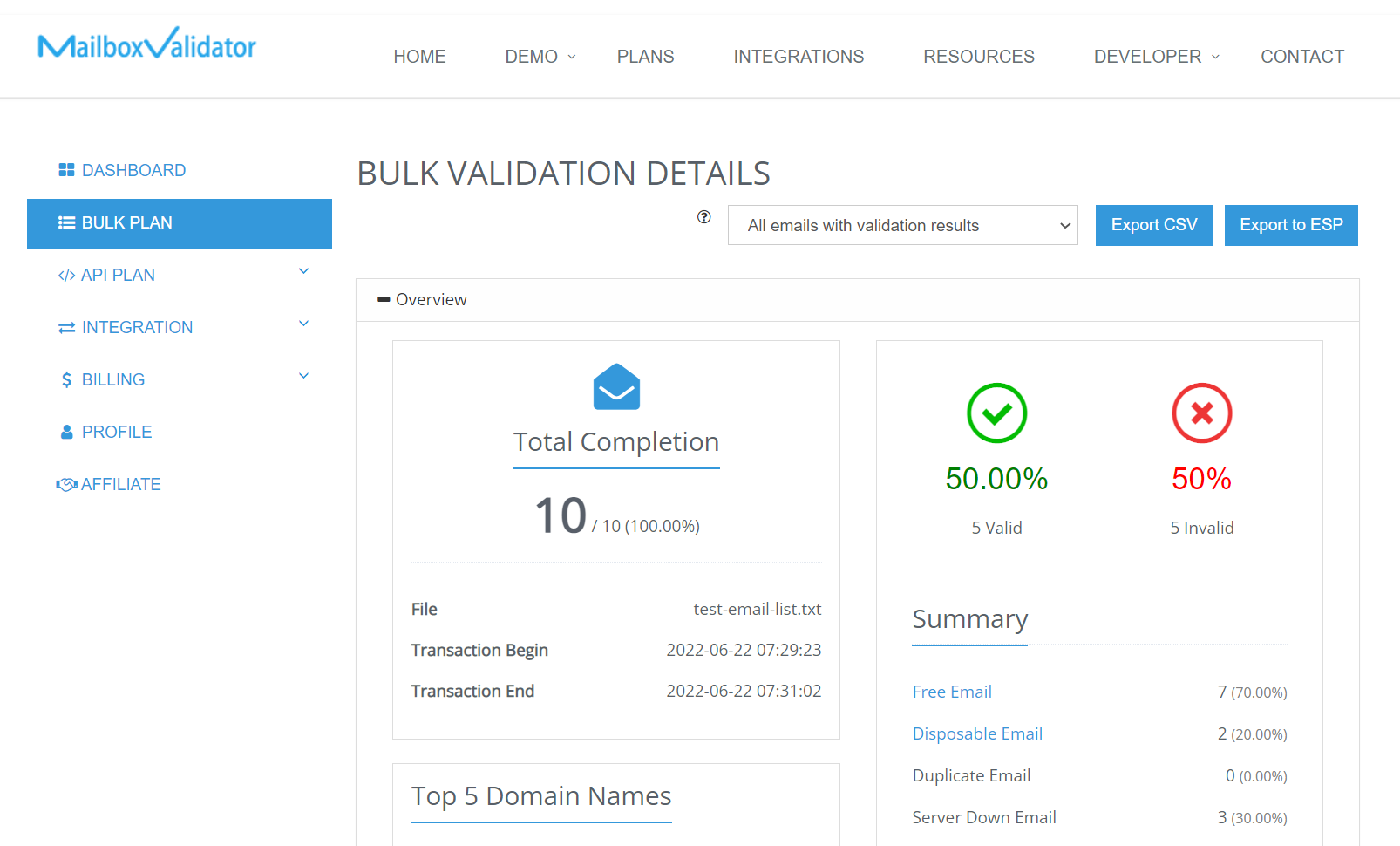1400x846 pixels.
Task: Expand the API Plan submenu chevron
Action: point(304,272)
